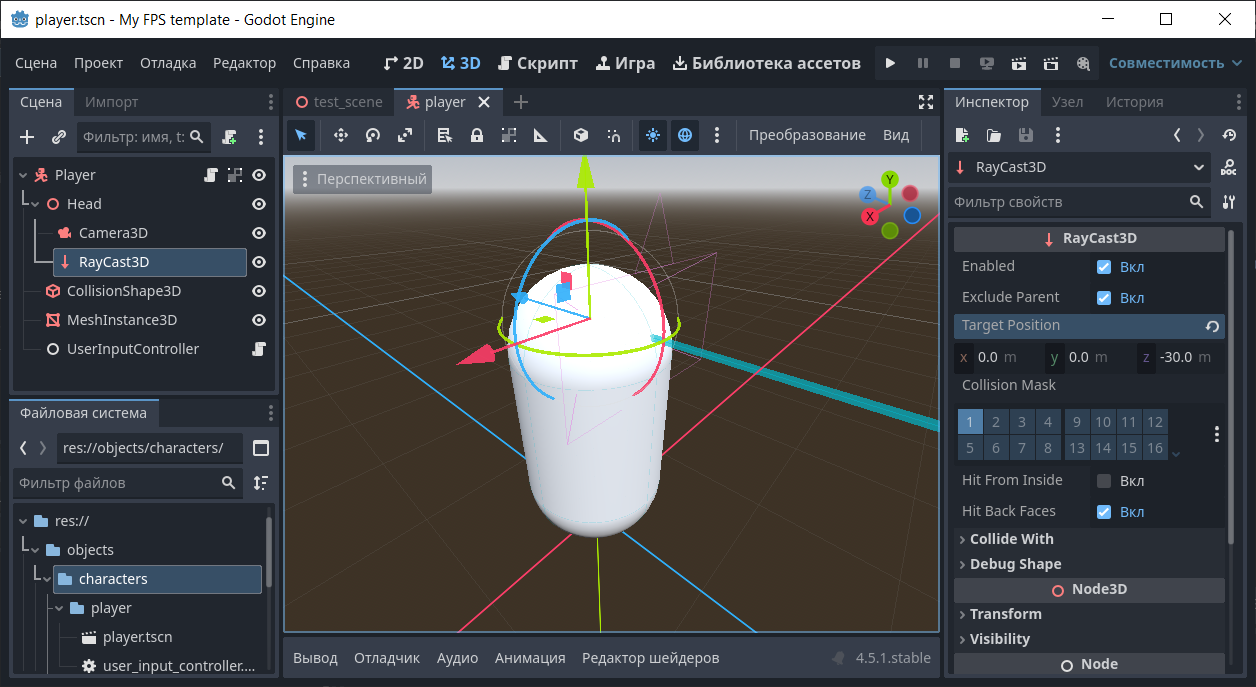Open the RayCast3D documentation icon
The height and width of the screenshot is (687, 1256).
[x=1228, y=167]
